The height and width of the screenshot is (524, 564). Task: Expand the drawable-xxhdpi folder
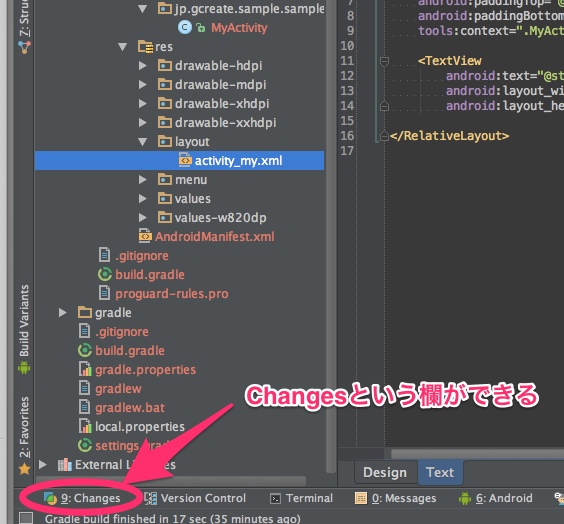point(143,123)
